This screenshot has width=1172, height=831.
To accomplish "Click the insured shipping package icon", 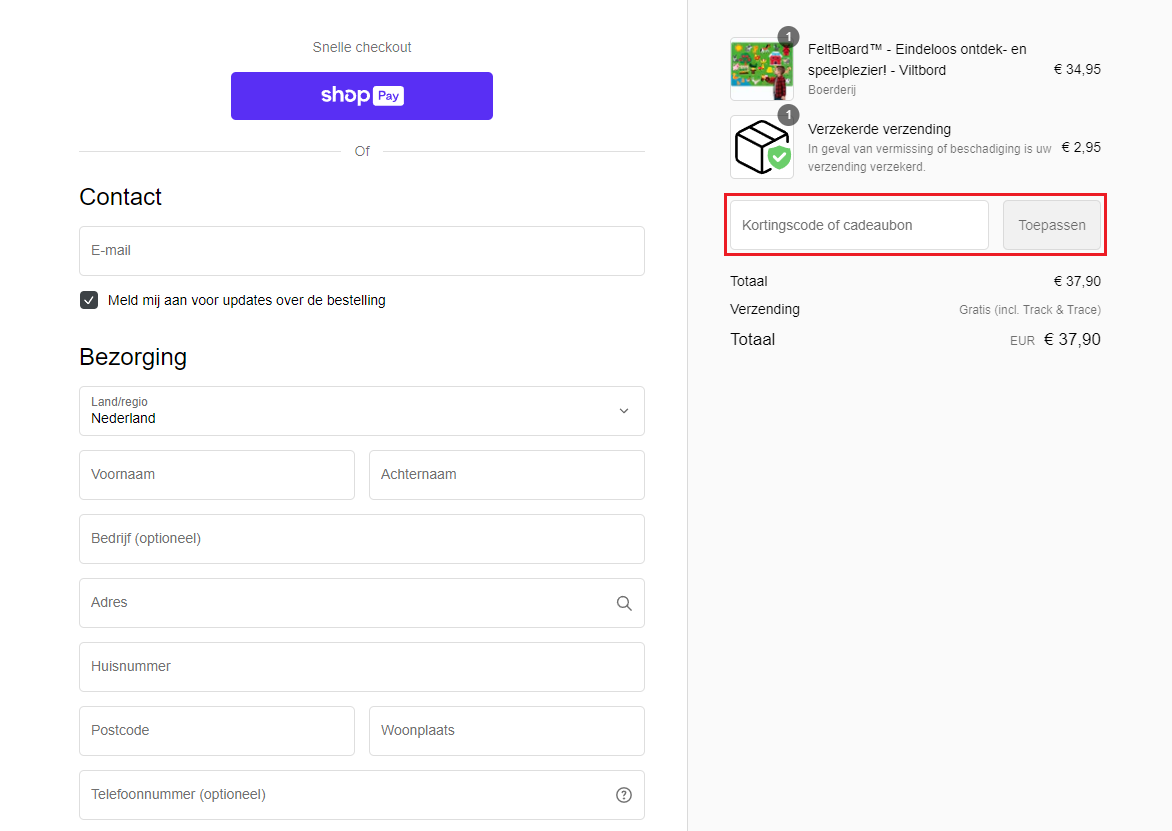I will point(761,147).
